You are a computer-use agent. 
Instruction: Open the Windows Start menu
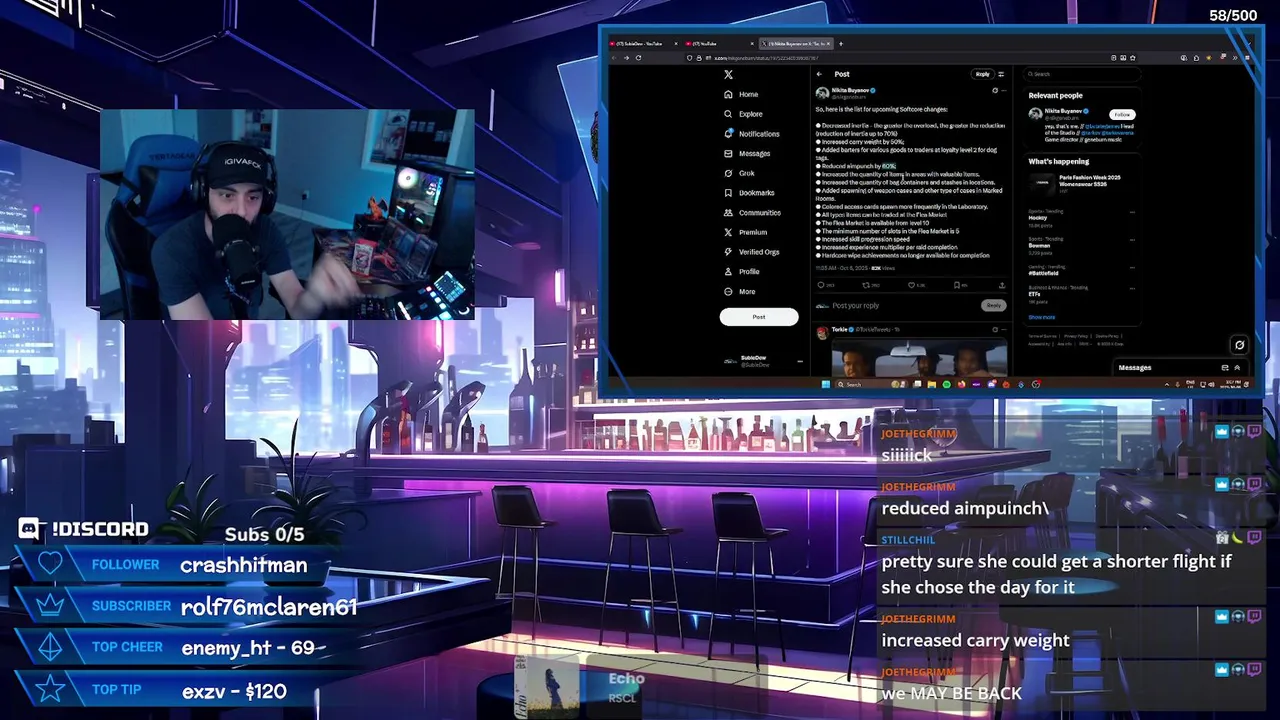pos(825,384)
